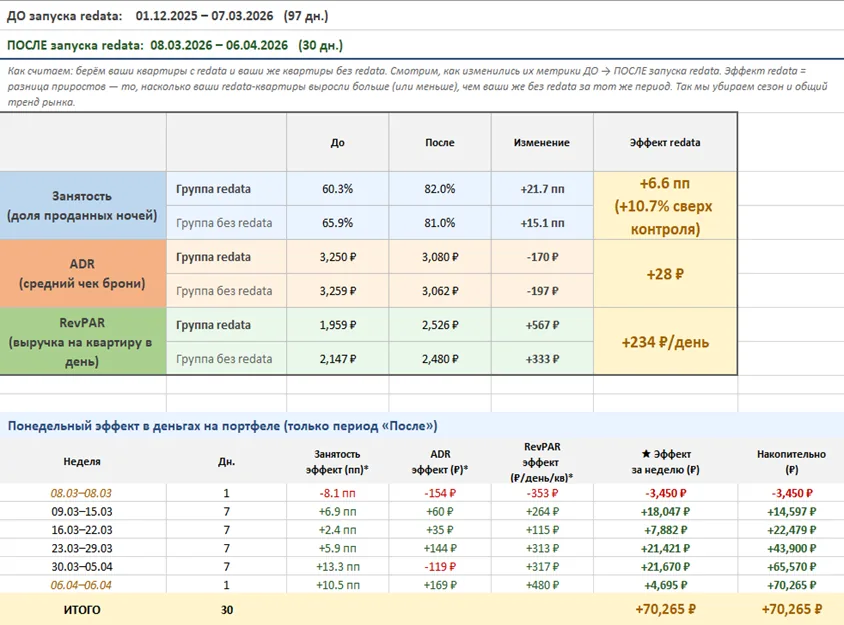Select the '60.3%' occupancy before value cell
Screen dimensions: 844x625
(337, 189)
